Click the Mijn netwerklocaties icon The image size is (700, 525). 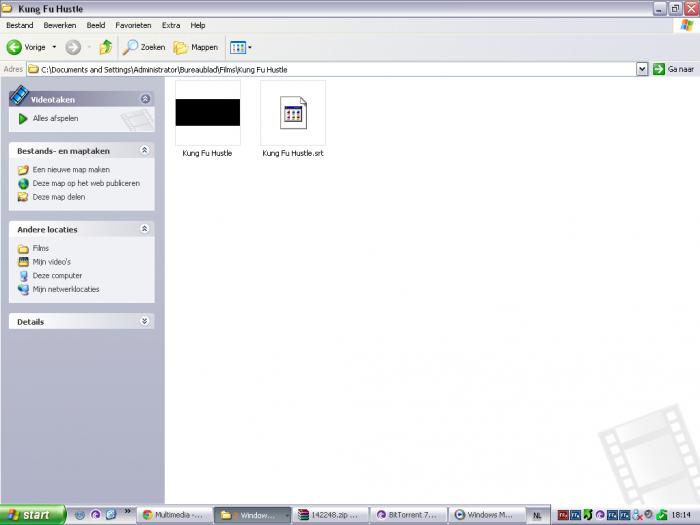23,290
